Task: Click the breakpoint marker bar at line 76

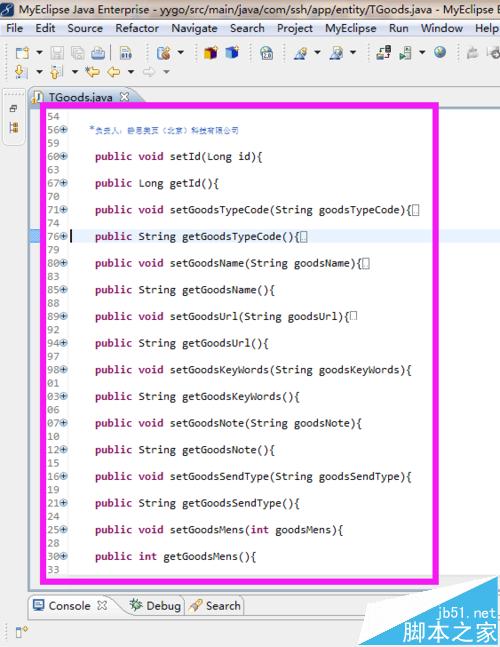Action: point(35,236)
